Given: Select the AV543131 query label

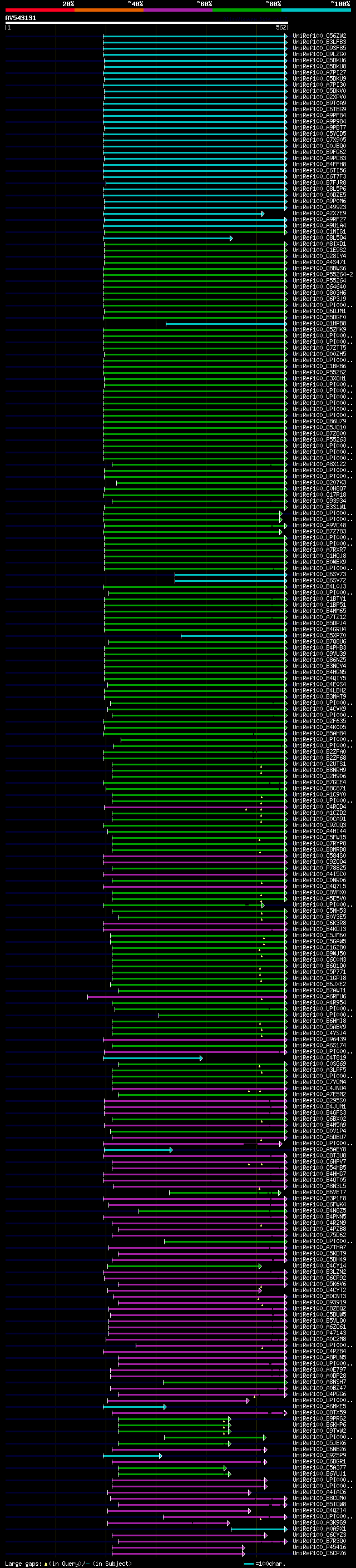Looking at the screenshot, I should coord(21,18).
